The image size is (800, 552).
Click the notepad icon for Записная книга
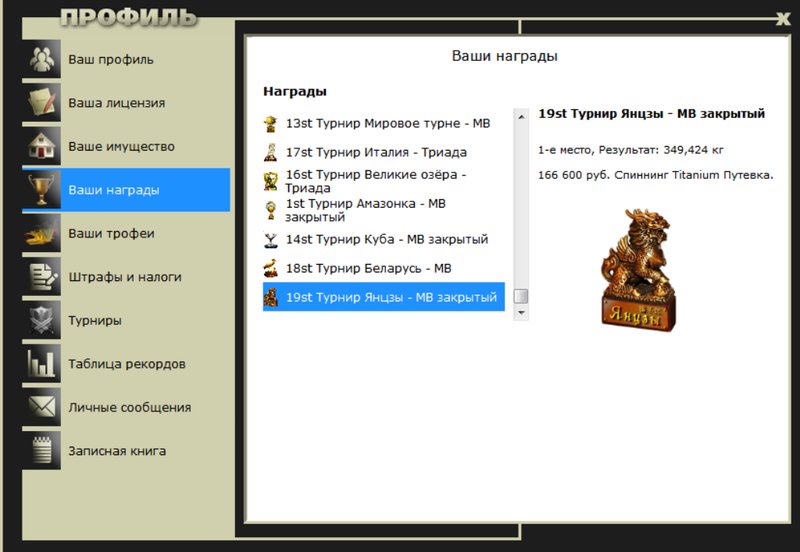(x=42, y=451)
